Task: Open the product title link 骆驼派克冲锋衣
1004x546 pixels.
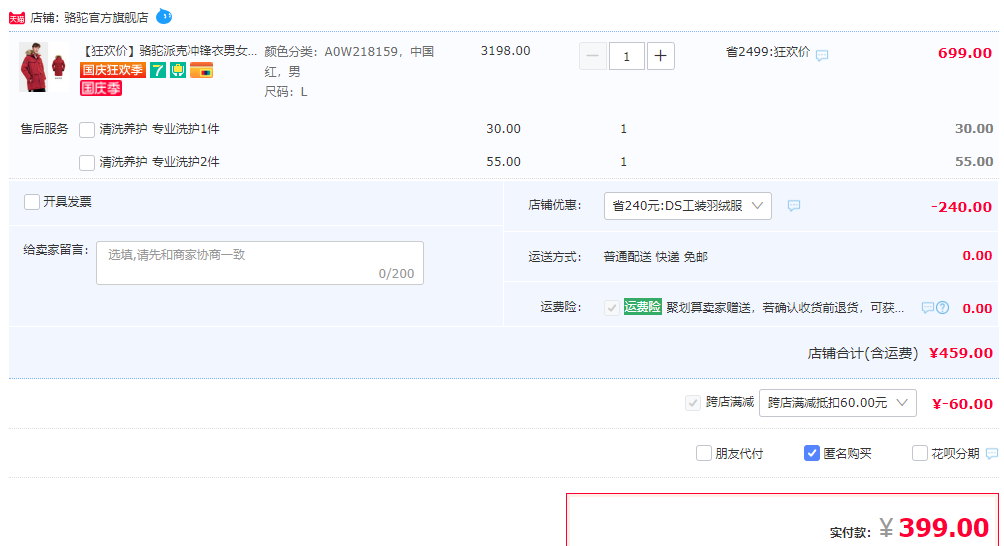Action: 170,51
